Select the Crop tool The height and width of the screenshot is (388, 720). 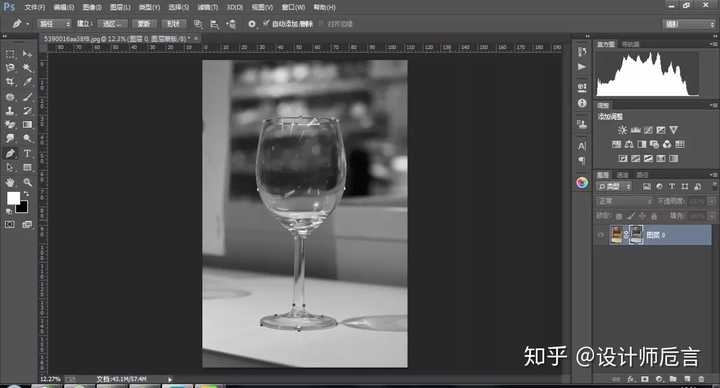(10, 82)
